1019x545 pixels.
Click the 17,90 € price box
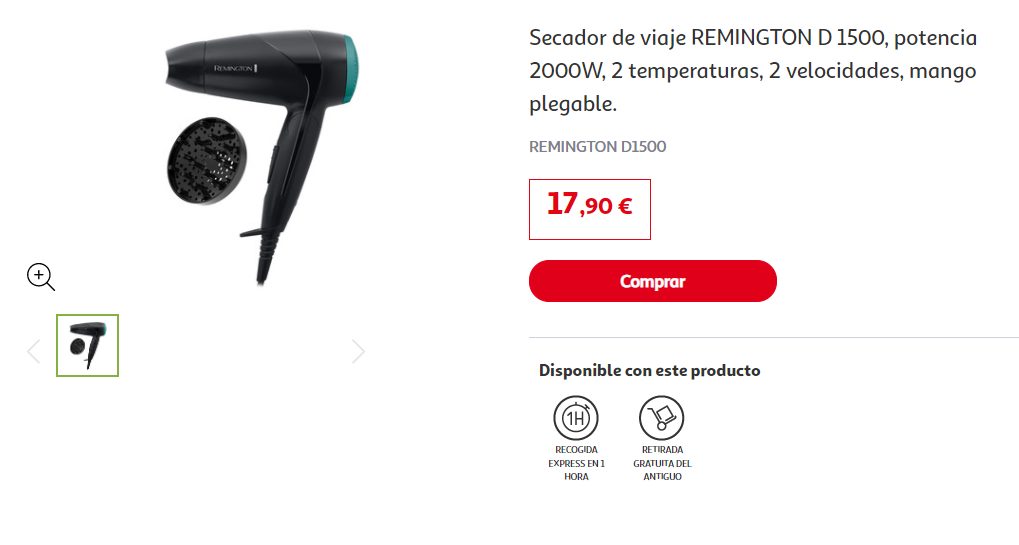[589, 209]
